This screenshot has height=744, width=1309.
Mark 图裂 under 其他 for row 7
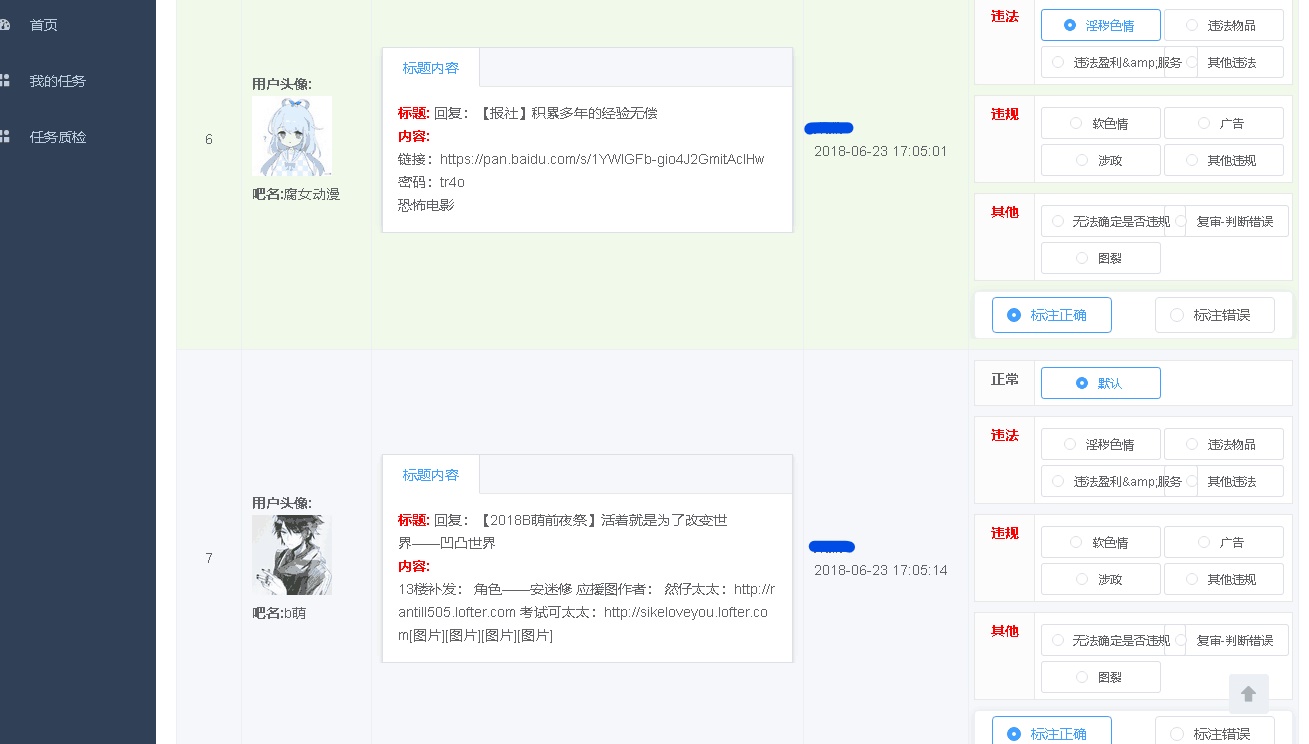pyautogui.click(x=1100, y=677)
